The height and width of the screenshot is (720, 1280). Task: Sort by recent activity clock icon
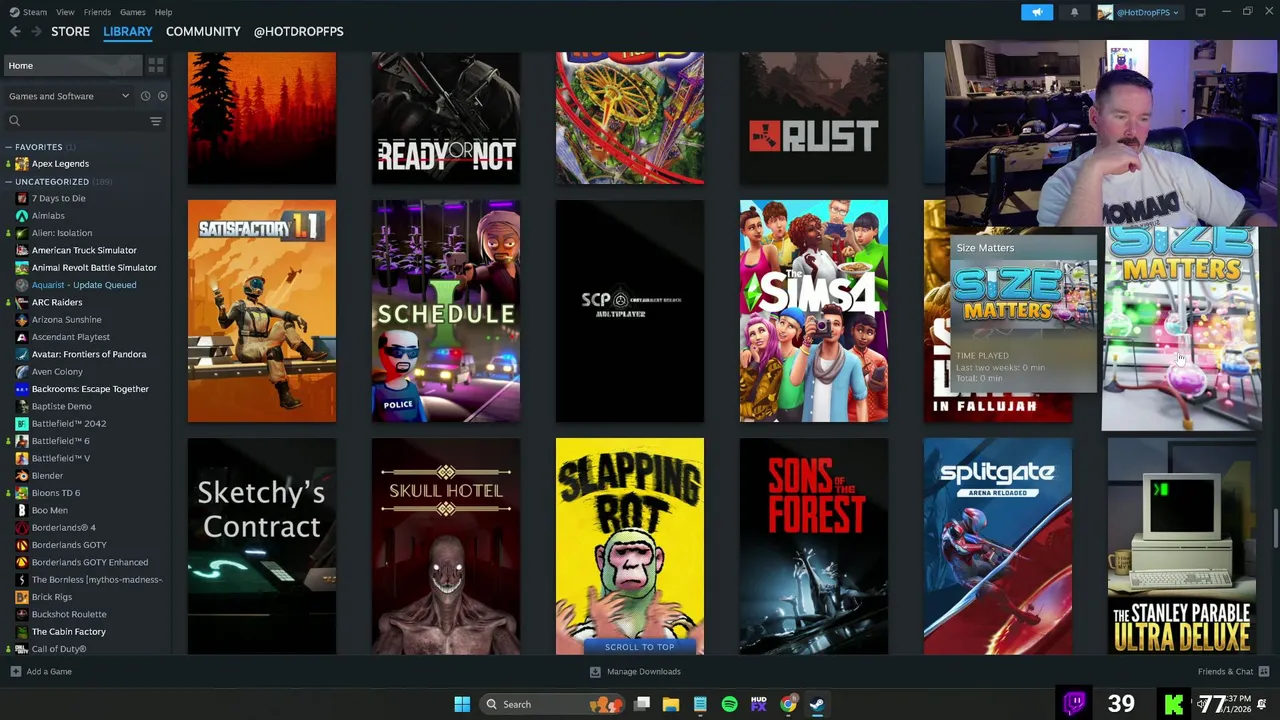pyautogui.click(x=145, y=96)
